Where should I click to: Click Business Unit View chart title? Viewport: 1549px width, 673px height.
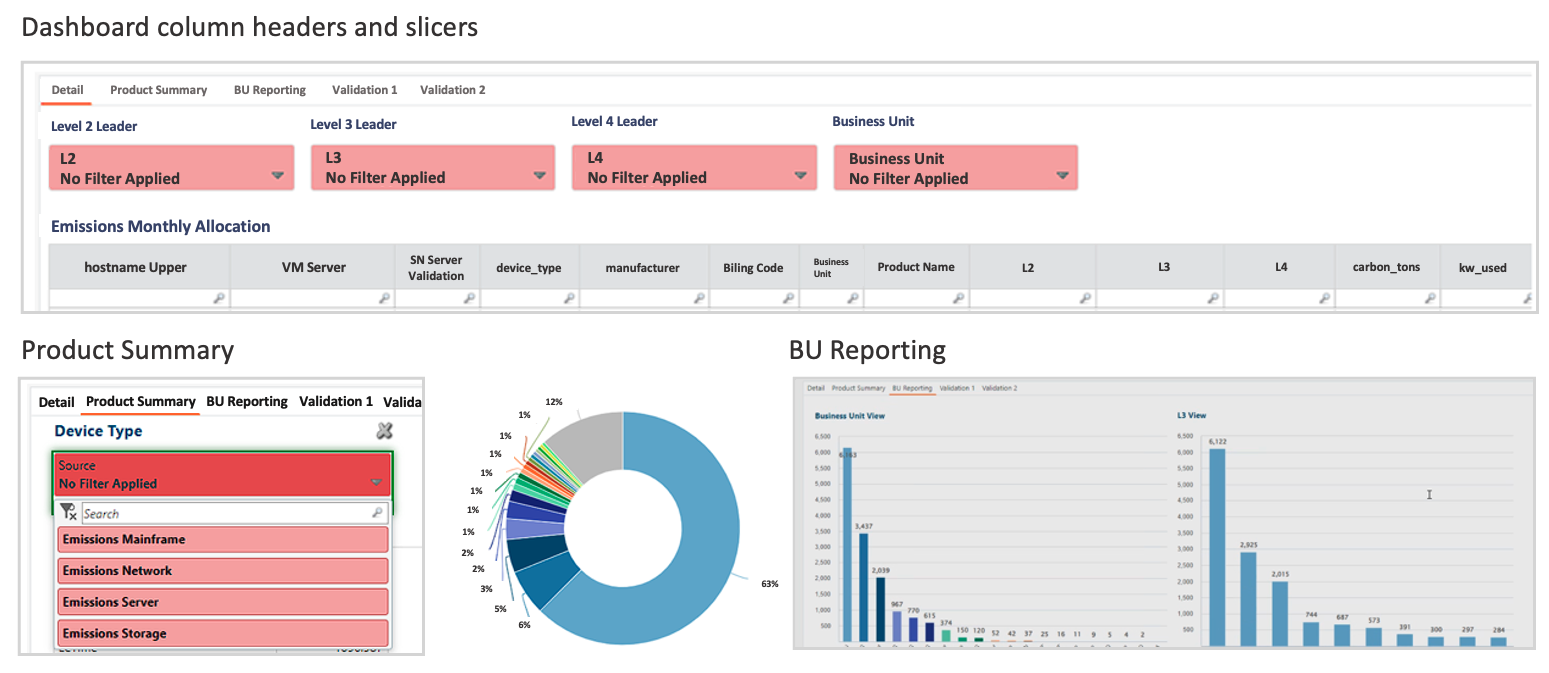(x=850, y=415)
